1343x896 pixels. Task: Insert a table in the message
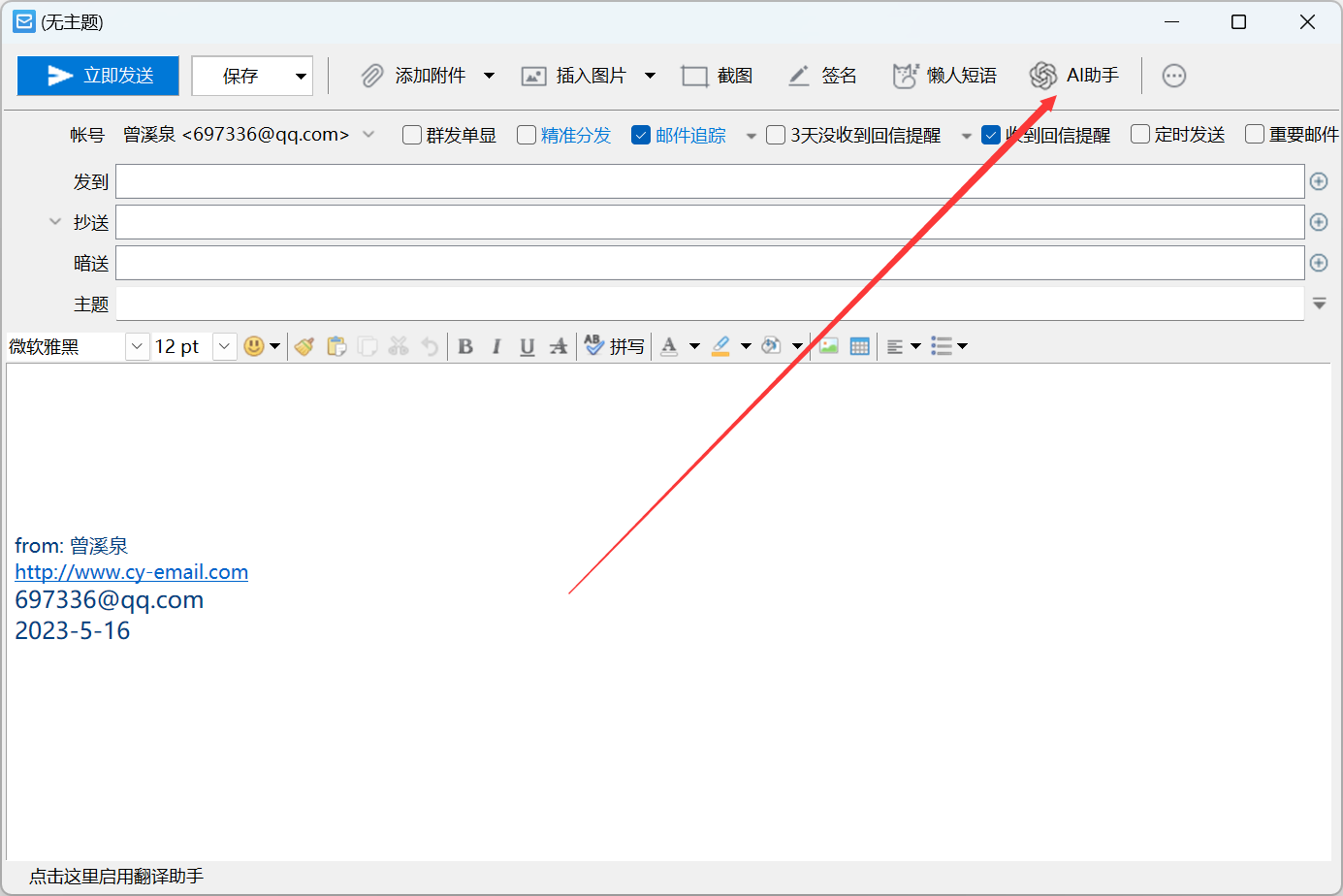[859, 346]
